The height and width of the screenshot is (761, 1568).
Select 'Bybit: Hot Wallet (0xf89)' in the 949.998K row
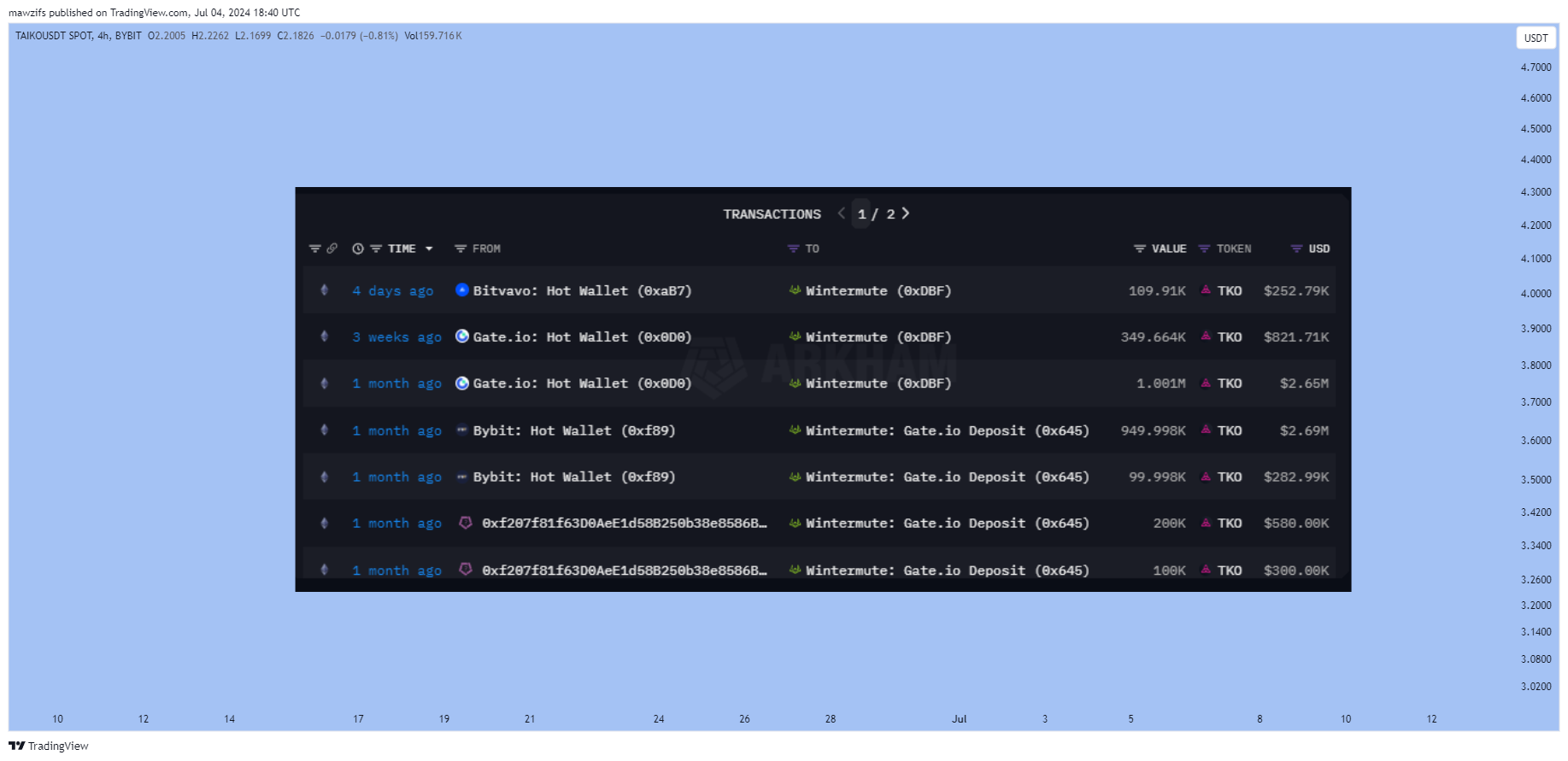[574, 430]
